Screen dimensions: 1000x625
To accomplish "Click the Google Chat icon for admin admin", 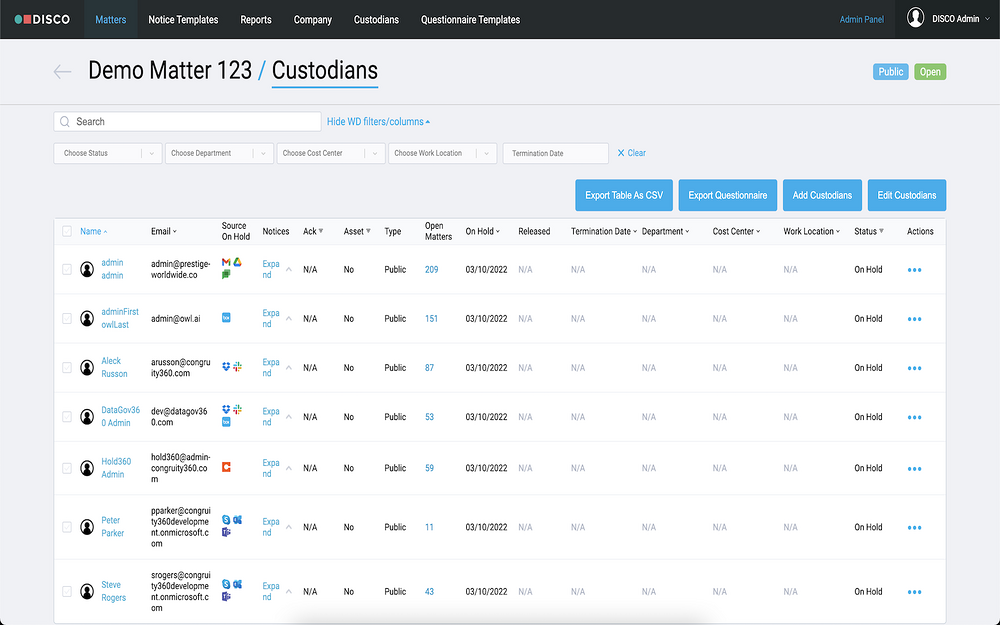I will click(x=226, y=274).
